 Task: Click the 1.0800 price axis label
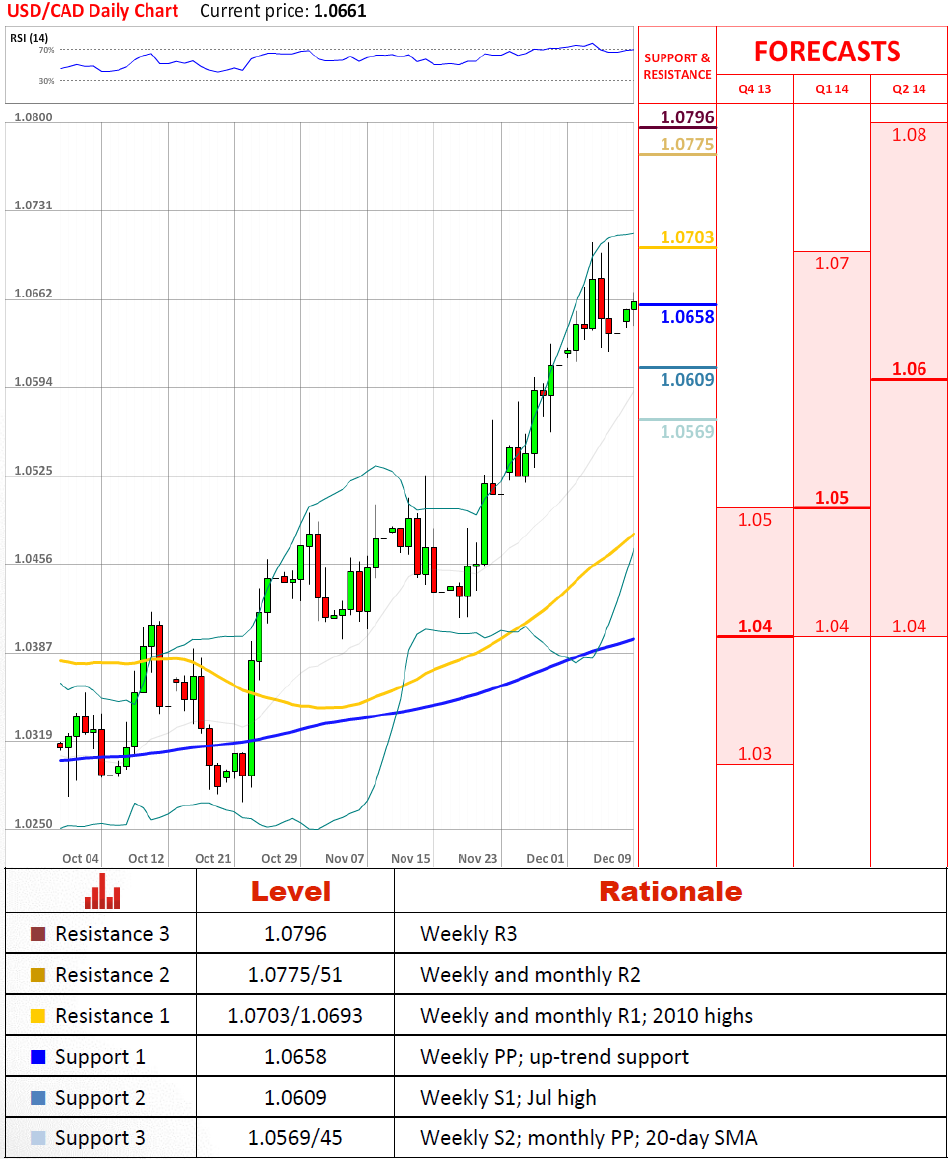[33, 117]
